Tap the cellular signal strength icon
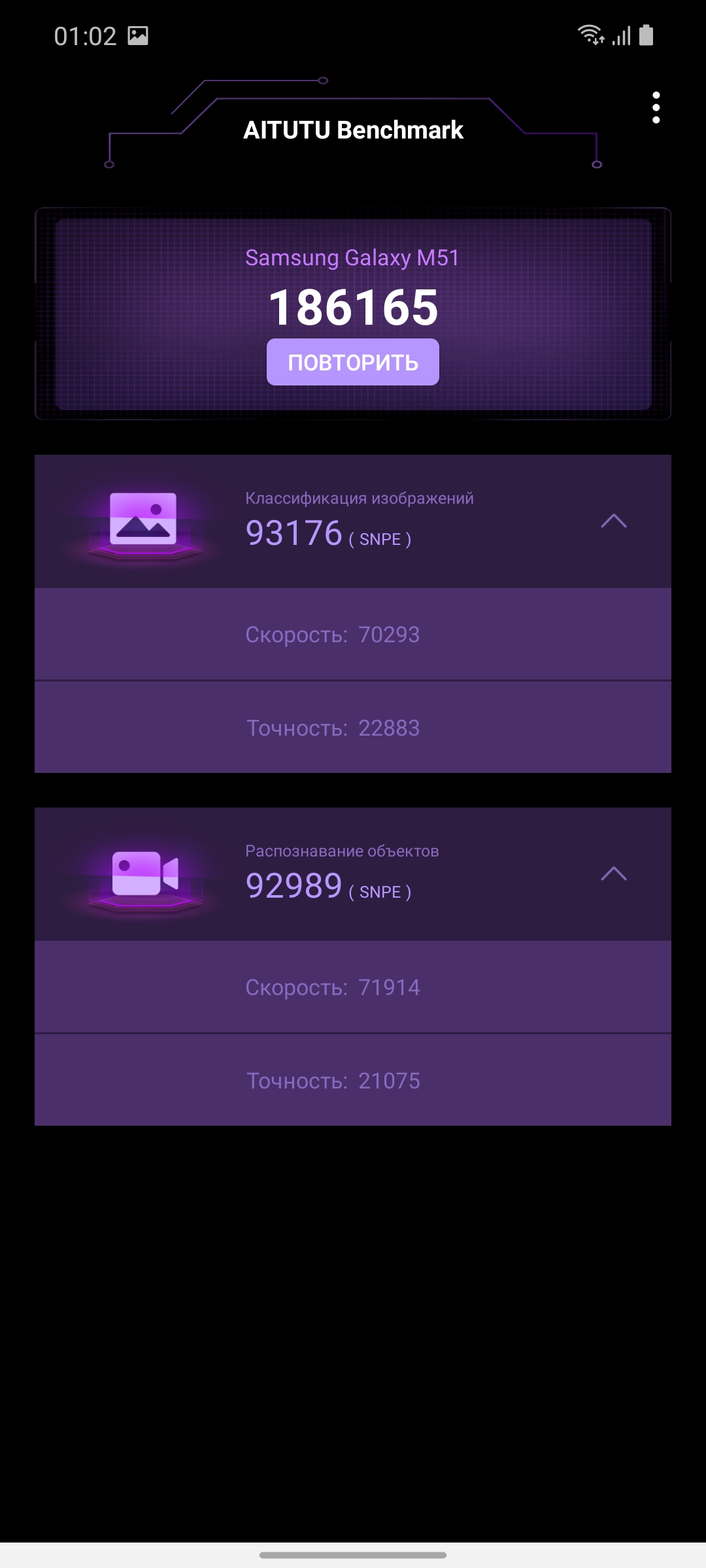 coord(621,36)
